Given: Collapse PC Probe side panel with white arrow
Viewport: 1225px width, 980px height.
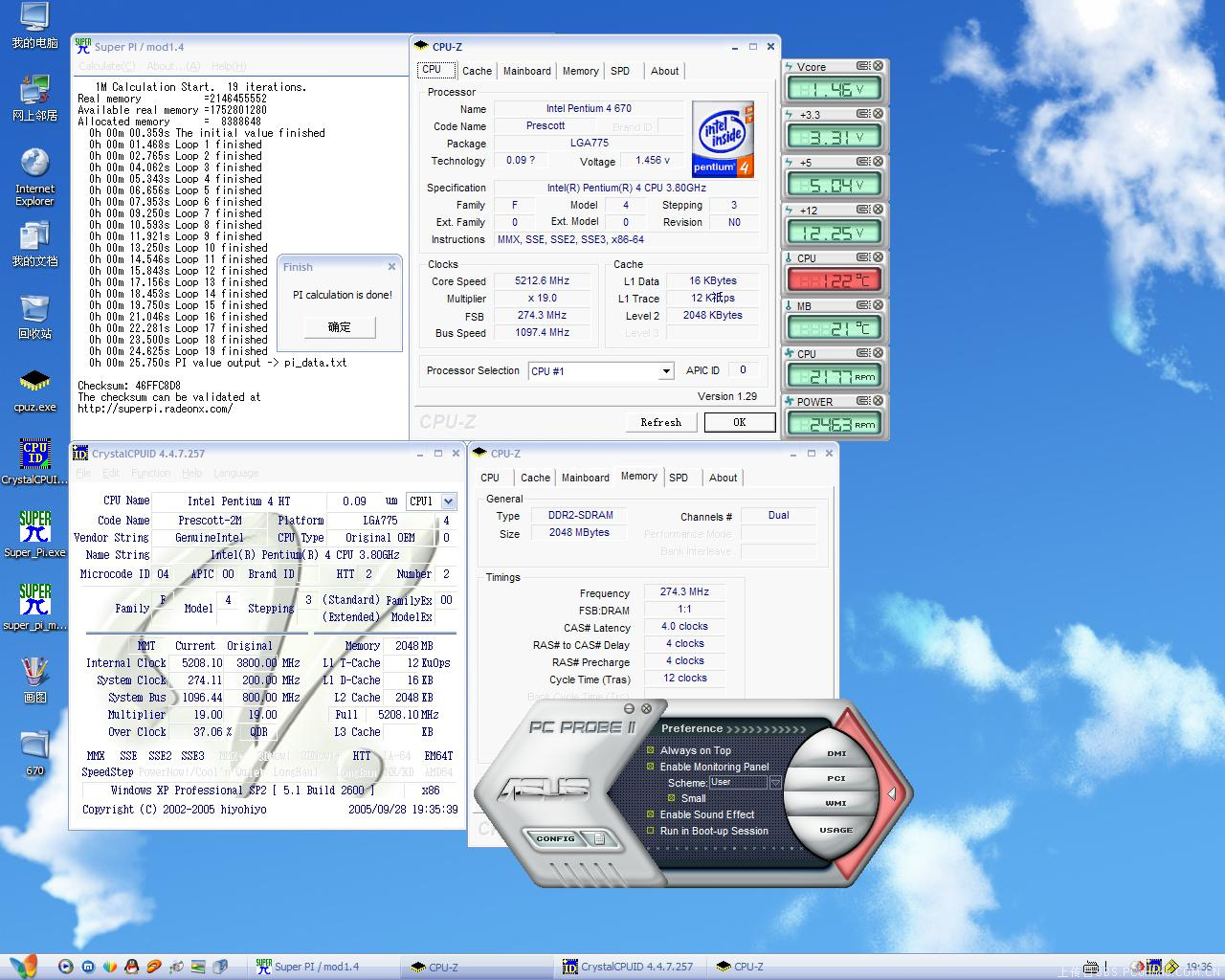Looking at the screenshot, I should click(x=892, y=793).
